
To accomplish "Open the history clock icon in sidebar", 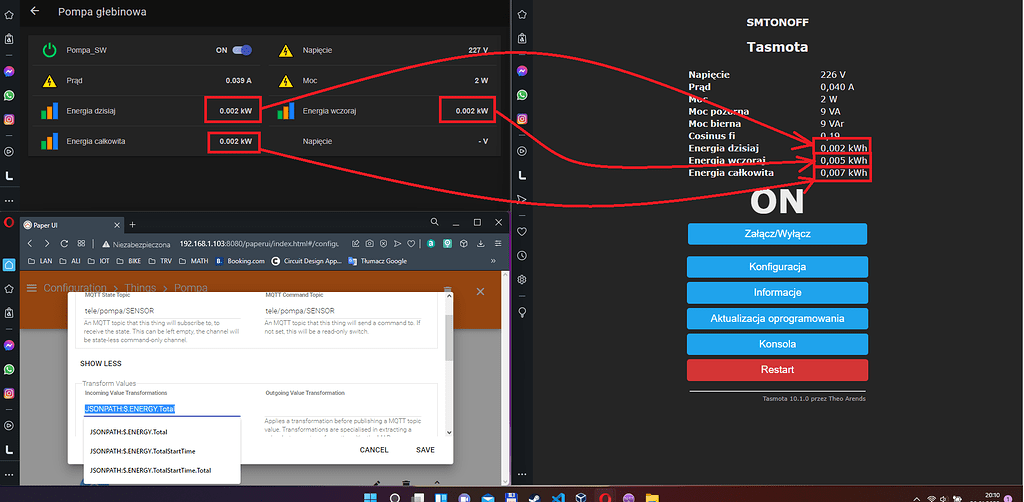I will [521, 256].
